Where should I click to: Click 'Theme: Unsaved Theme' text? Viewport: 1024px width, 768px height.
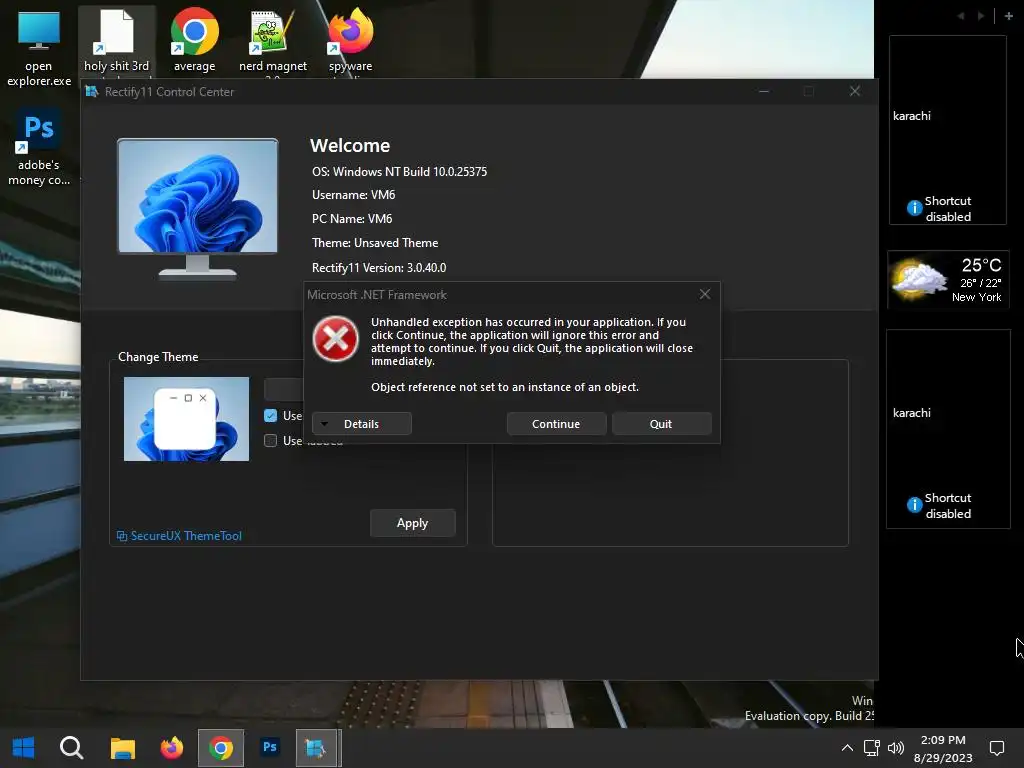[x=375, y=243]
